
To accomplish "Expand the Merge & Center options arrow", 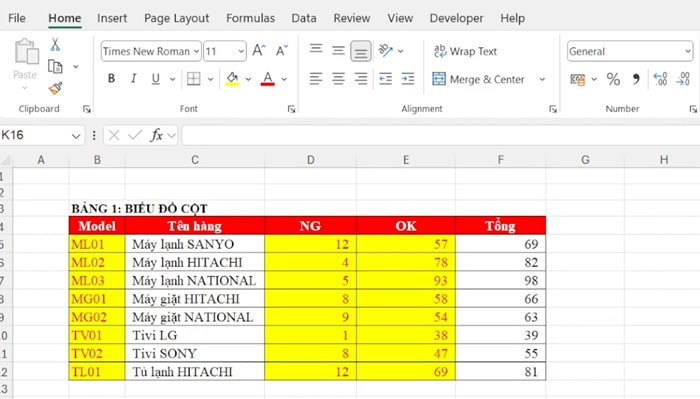I will coord(542,79).
